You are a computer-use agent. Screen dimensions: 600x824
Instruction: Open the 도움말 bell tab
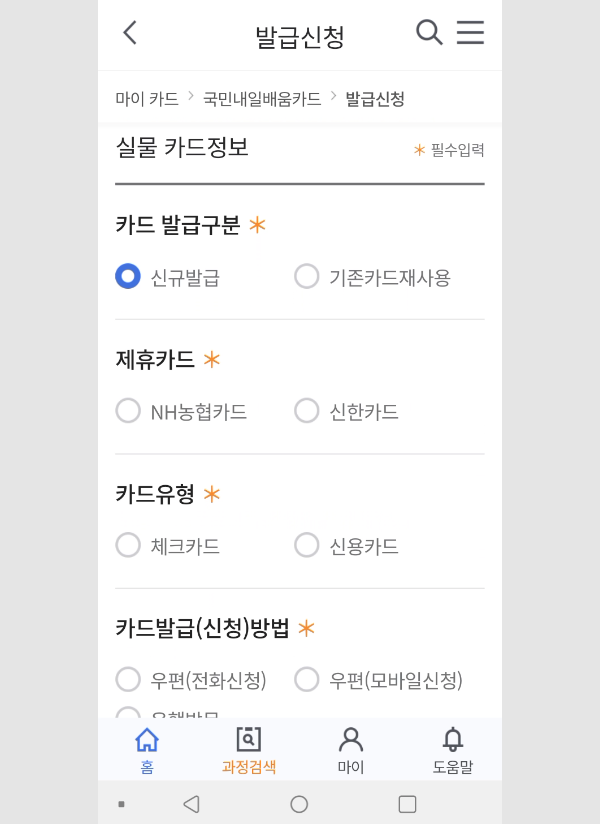click(453, 750)
